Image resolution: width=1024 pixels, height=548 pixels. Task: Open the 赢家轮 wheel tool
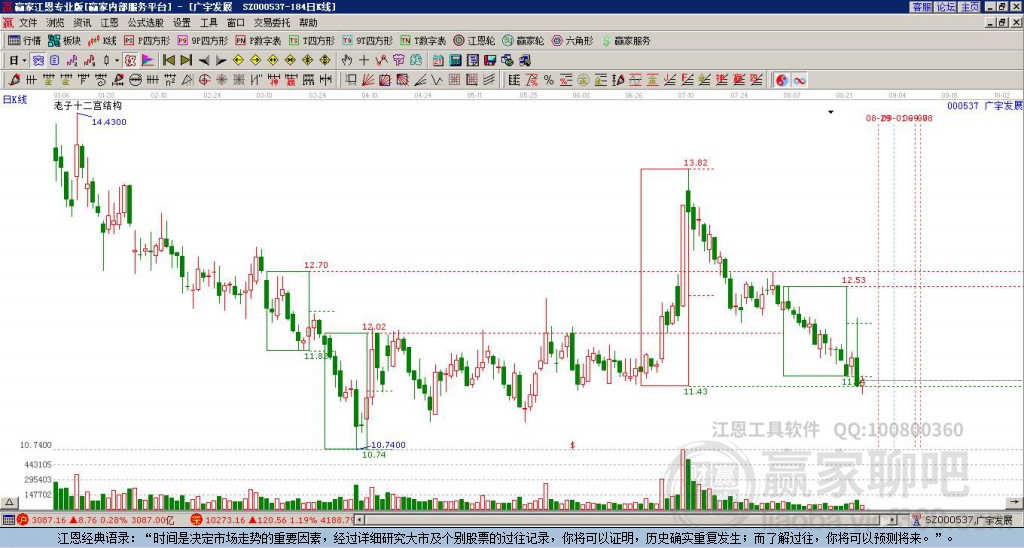tap(523, 40)
